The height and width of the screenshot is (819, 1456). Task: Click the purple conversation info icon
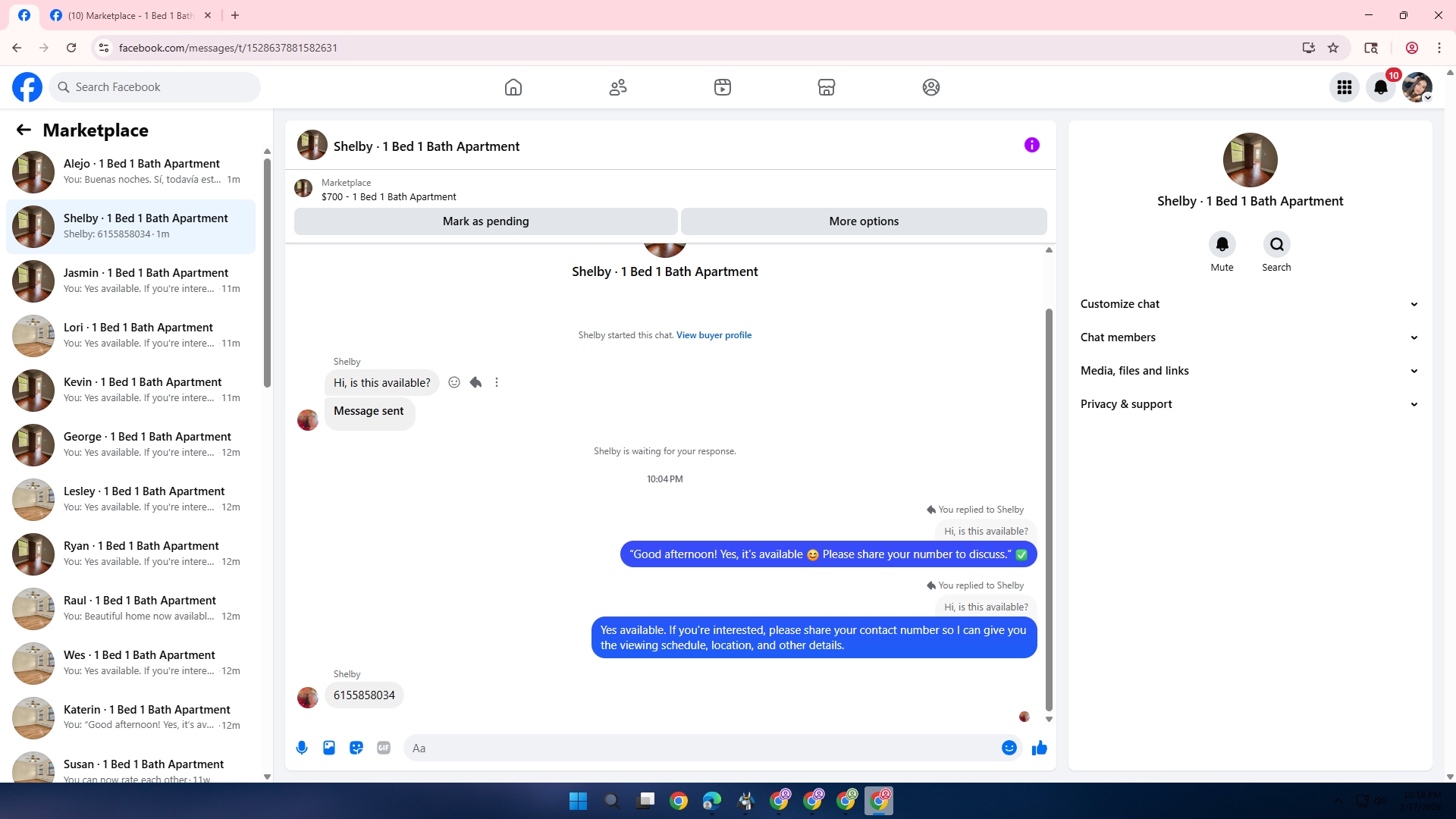1031,145
